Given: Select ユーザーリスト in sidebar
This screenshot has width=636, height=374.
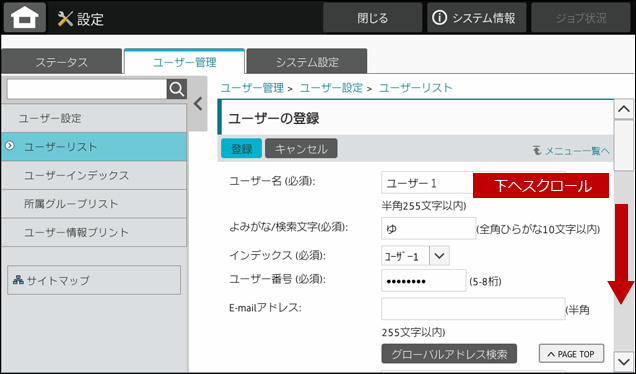Looking at the screenshot, I should click(x=94, y=146).
